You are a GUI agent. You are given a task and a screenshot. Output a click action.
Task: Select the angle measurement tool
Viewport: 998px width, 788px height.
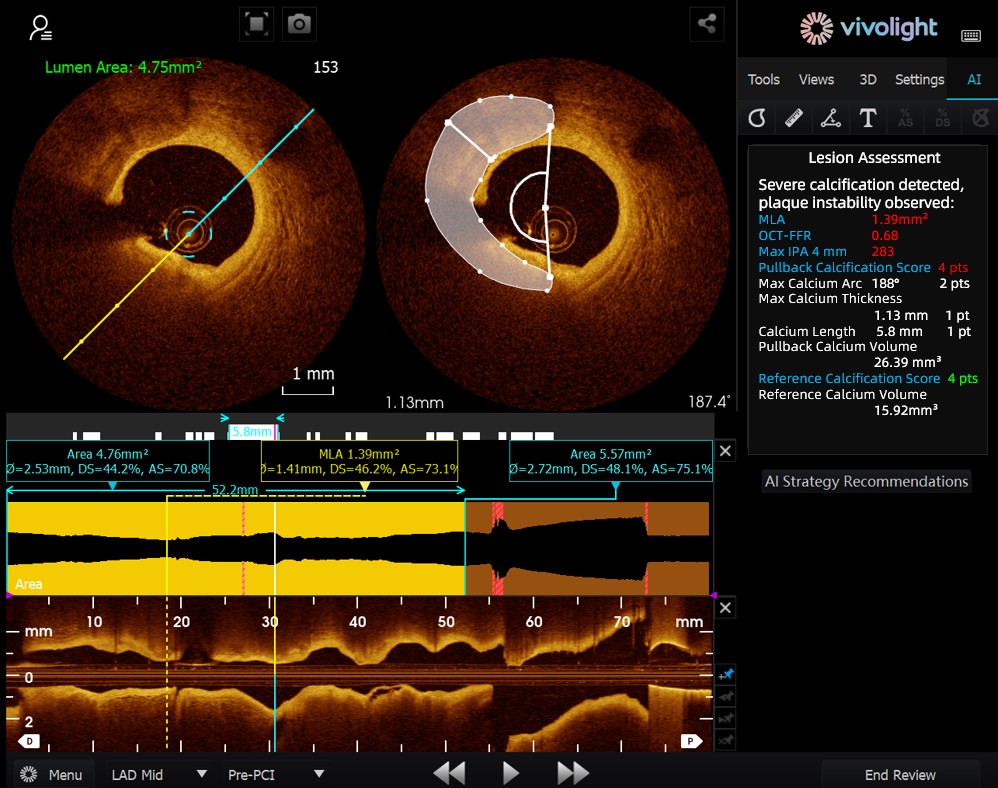point(830,119)
